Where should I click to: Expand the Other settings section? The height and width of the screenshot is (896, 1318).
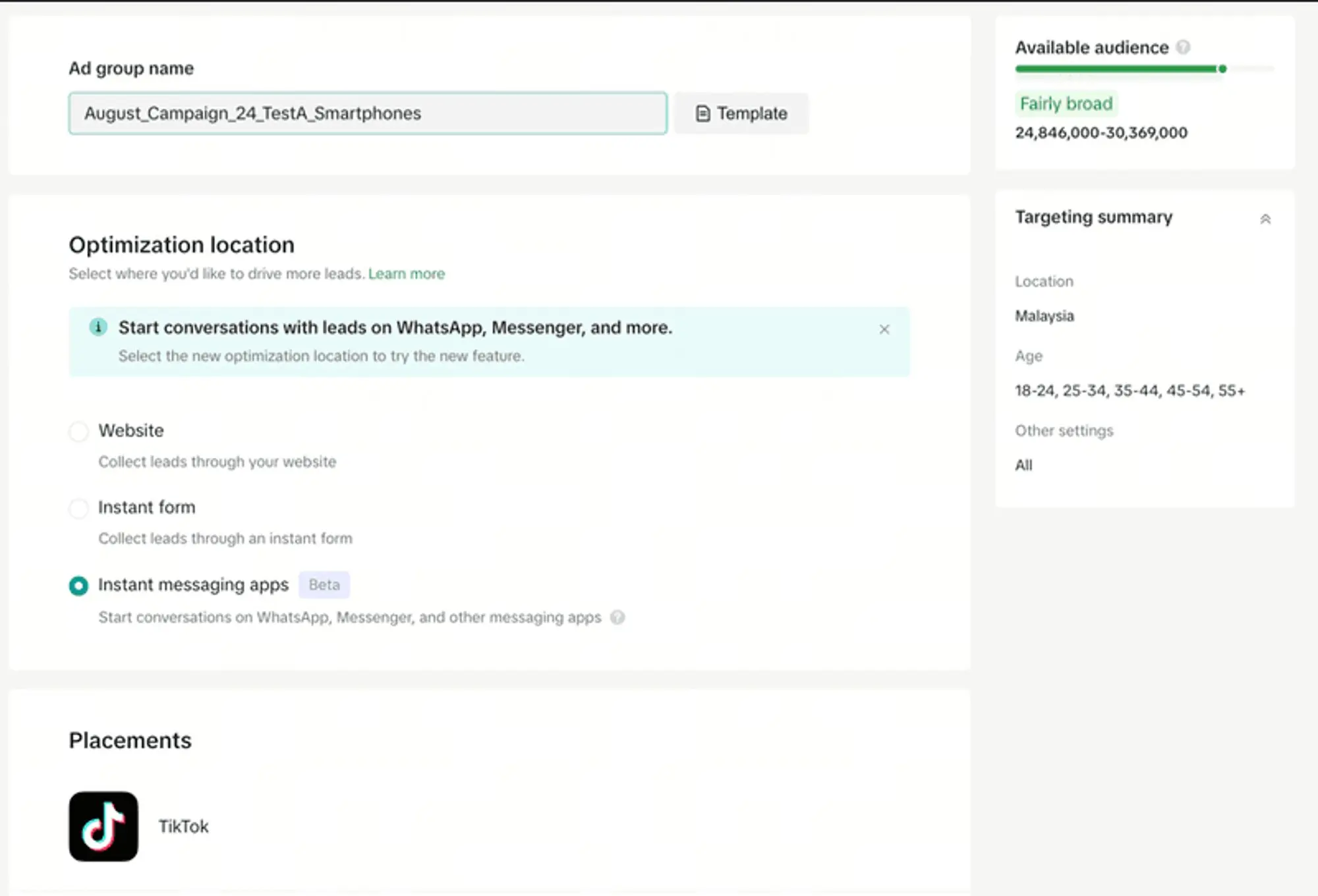pos(1063,430)
